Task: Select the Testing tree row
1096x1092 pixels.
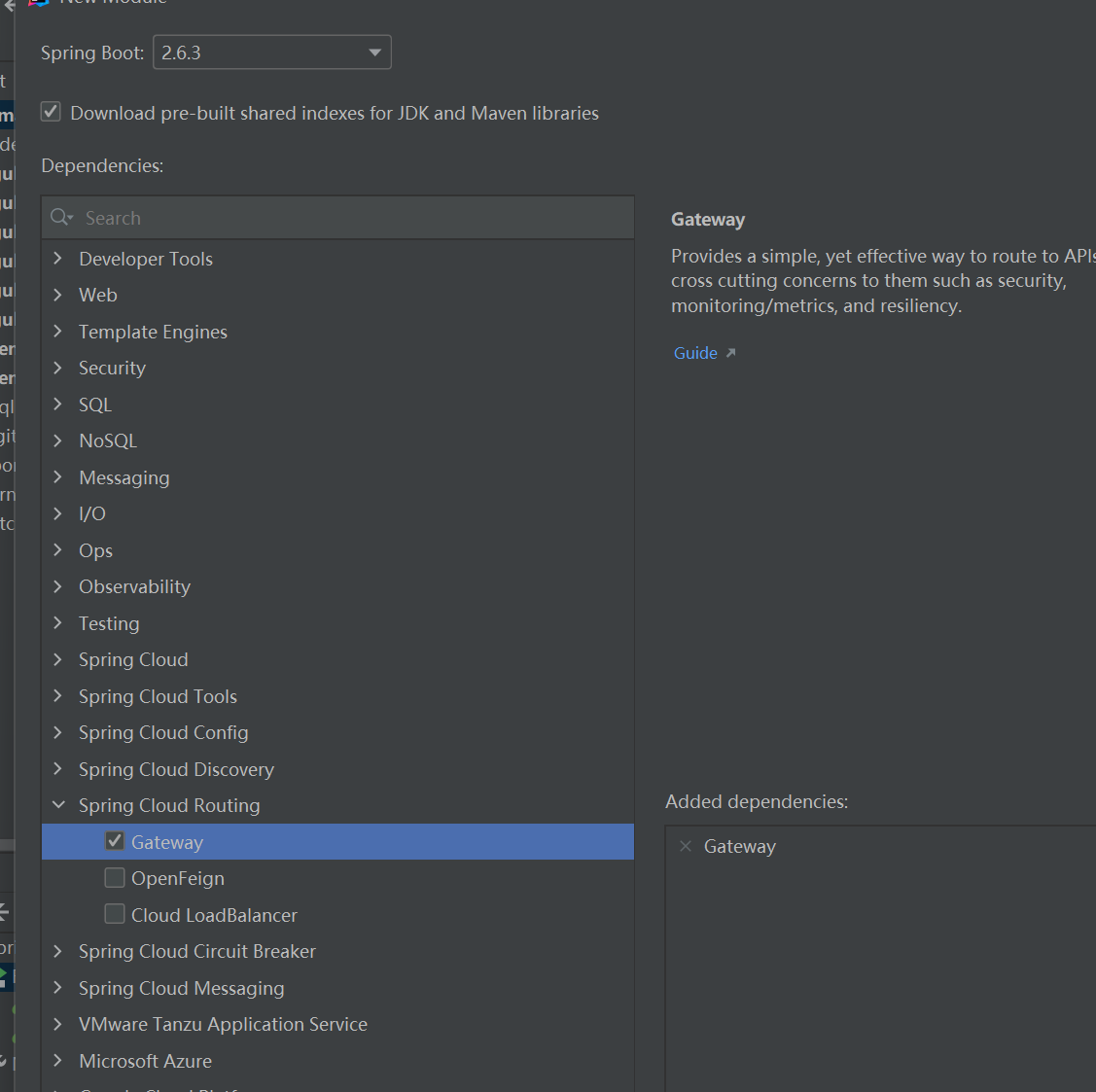Action: click(337, 623)
